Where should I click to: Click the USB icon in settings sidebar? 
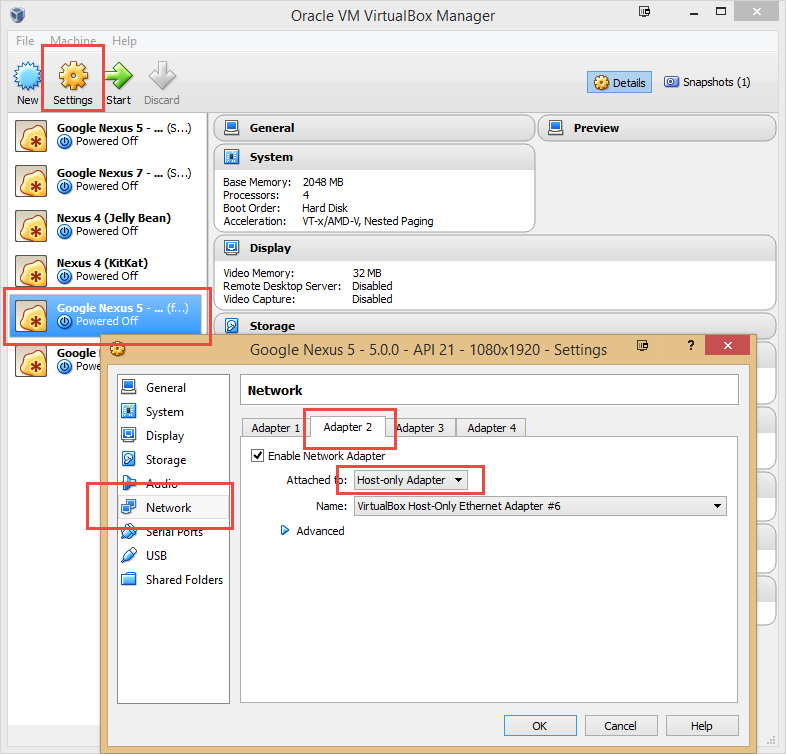tap(129, 555)
